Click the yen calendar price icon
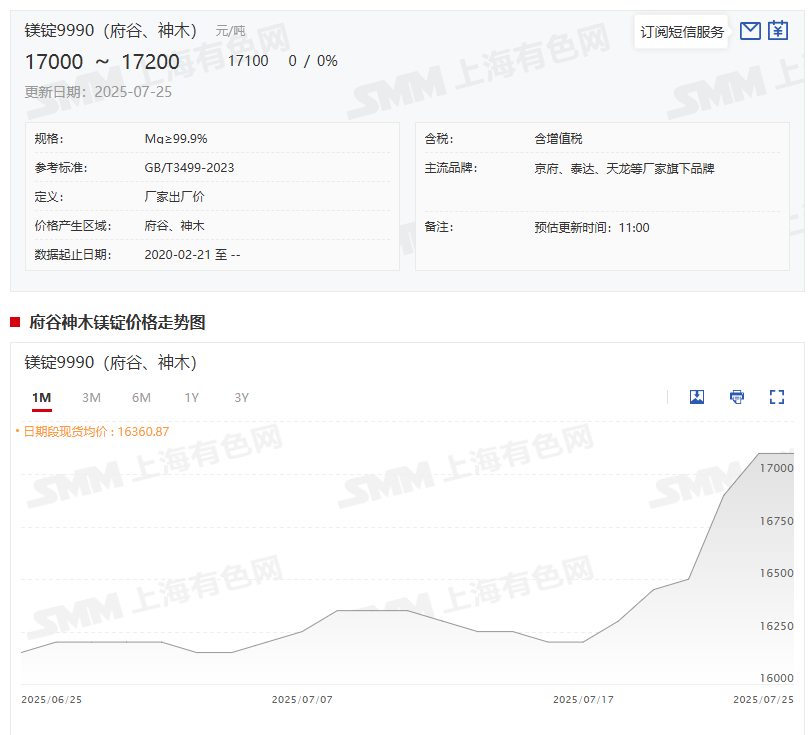Viewport: 808px width, 735px height. pos(778,31)
